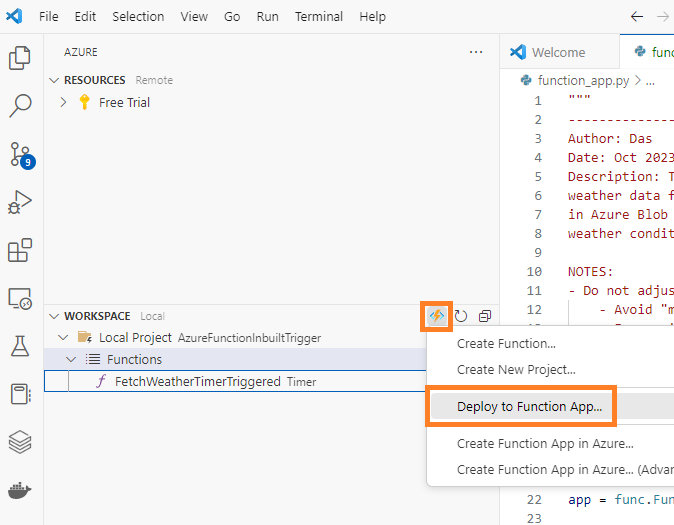Screen dimensions: 674x525
Task: Select the FetchWeatherTimerTriggered function row
Action: pos(235,381)
